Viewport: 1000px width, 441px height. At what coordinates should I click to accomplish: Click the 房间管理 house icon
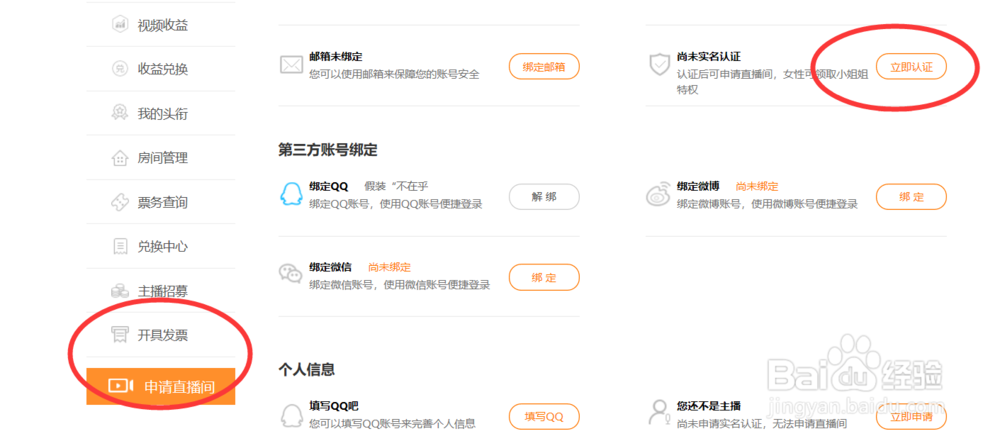[120, 158]
